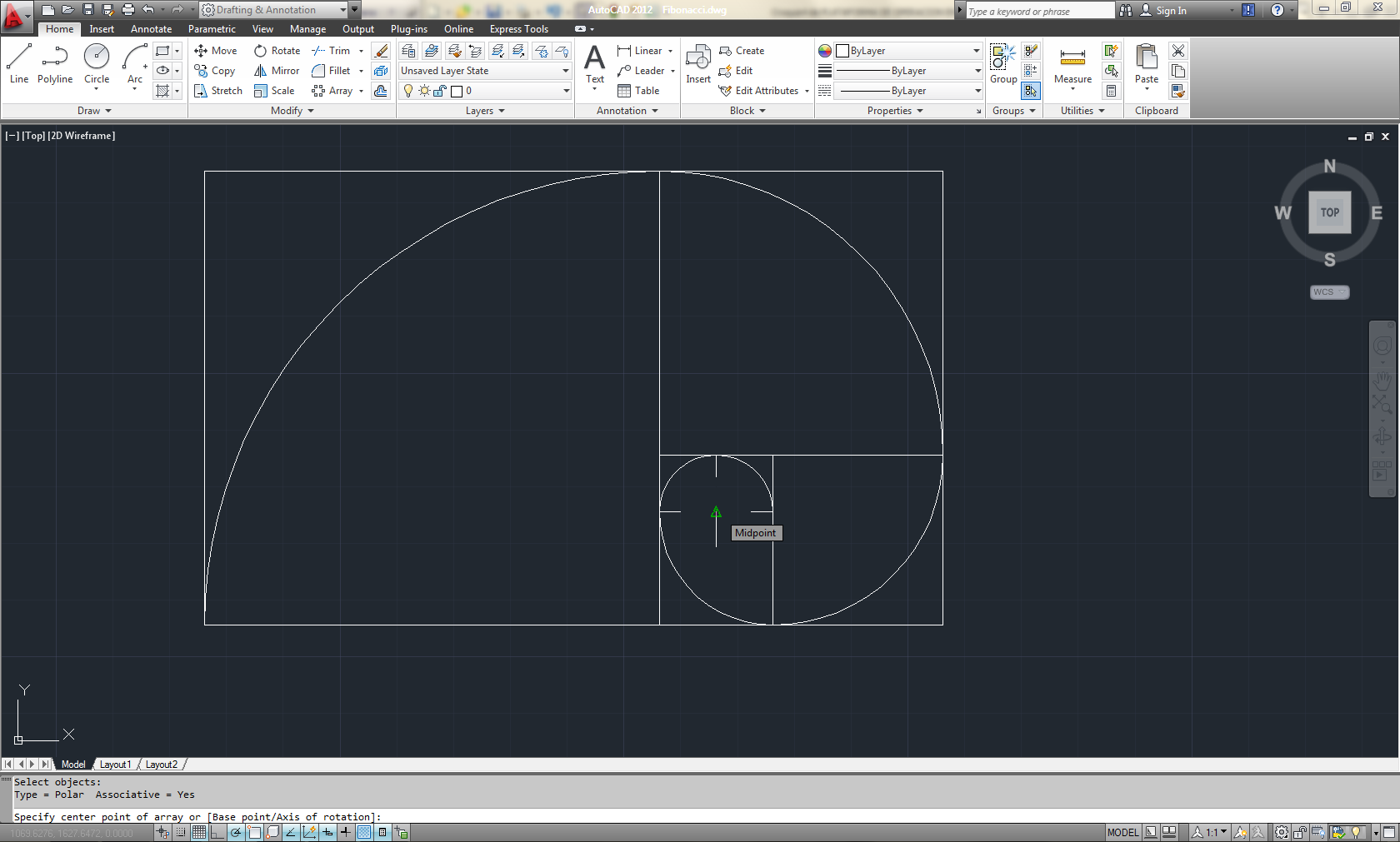This screenshot has width=1400, height=842.
Task: Click the Rotate tool
Action: 277,51
